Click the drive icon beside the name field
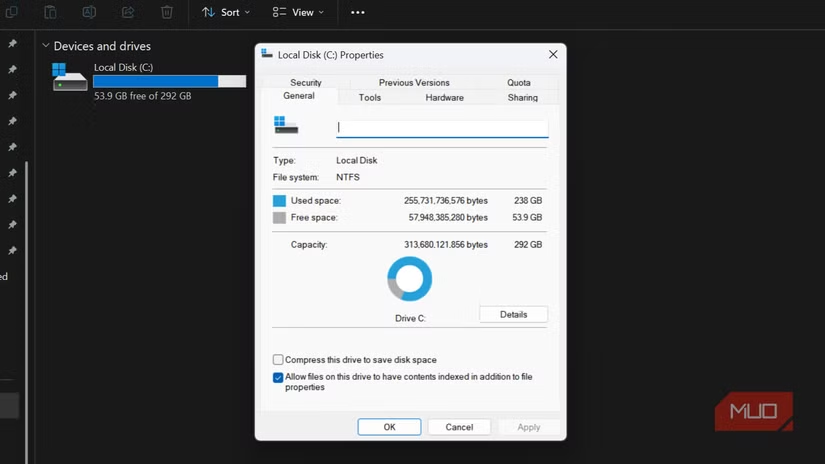The height and width of the screenshot is (464, 825). [x=286, y=125]
